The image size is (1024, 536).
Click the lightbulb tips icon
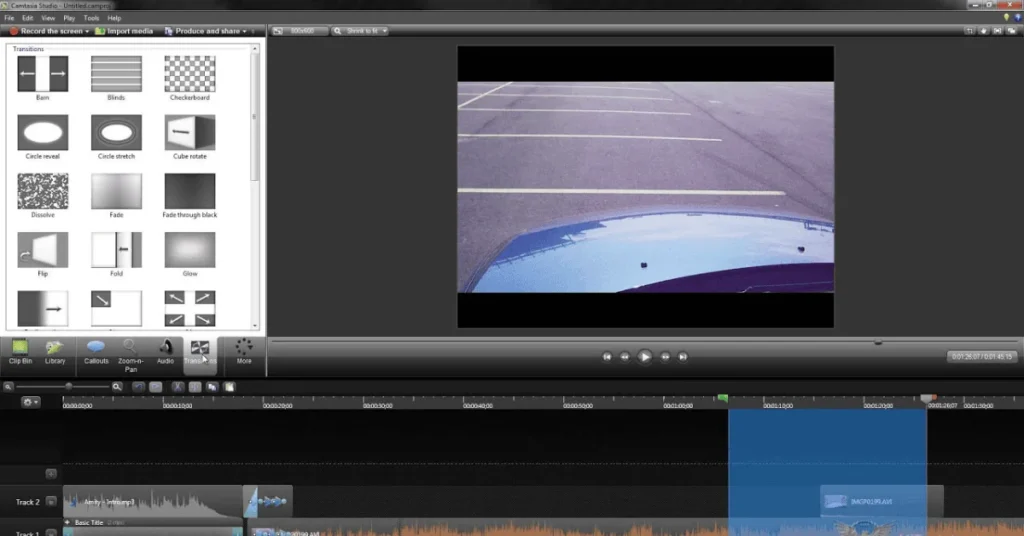coord(1006,18)
